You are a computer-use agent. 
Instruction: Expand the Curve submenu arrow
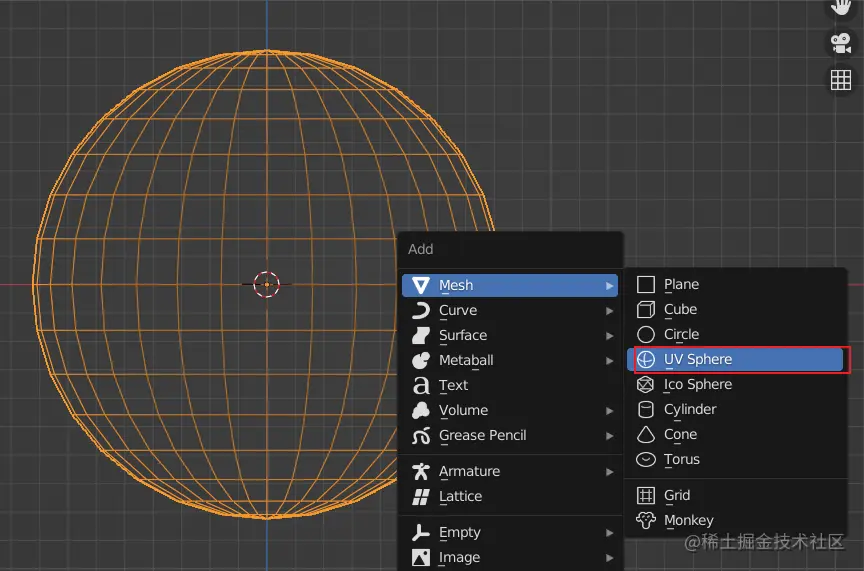[609, 311]
